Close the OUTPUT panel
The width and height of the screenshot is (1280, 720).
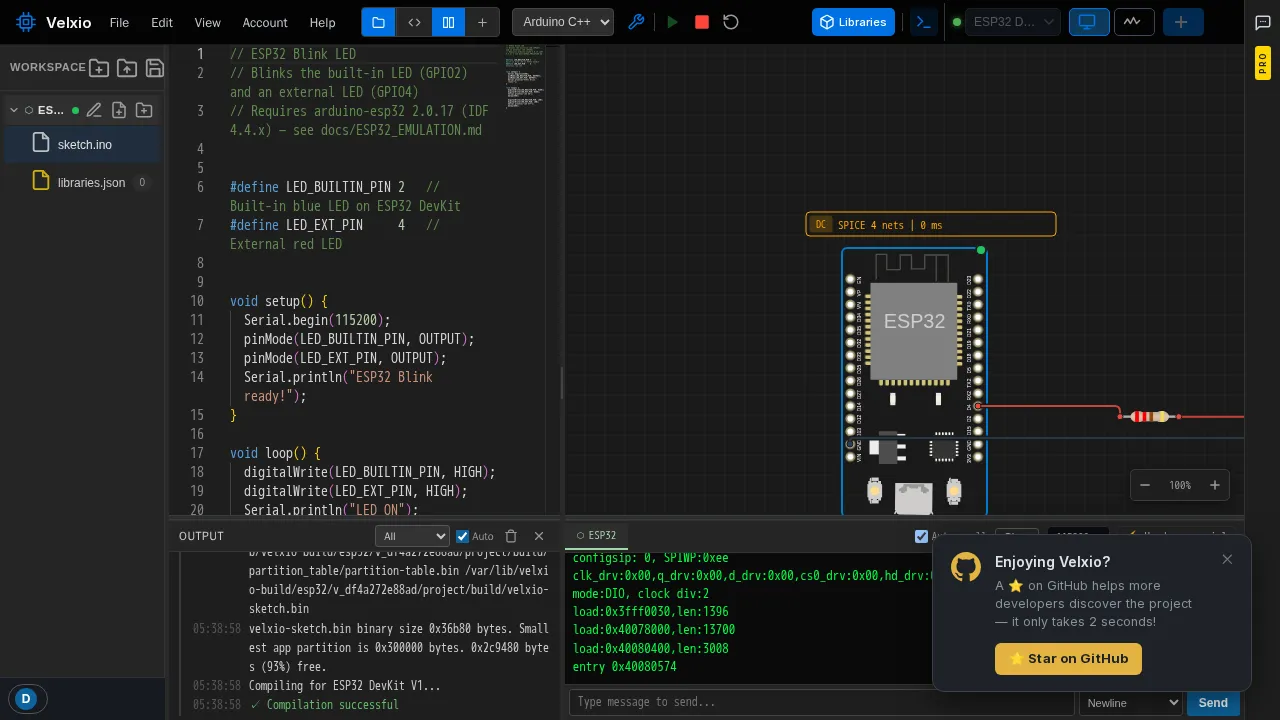539,536
